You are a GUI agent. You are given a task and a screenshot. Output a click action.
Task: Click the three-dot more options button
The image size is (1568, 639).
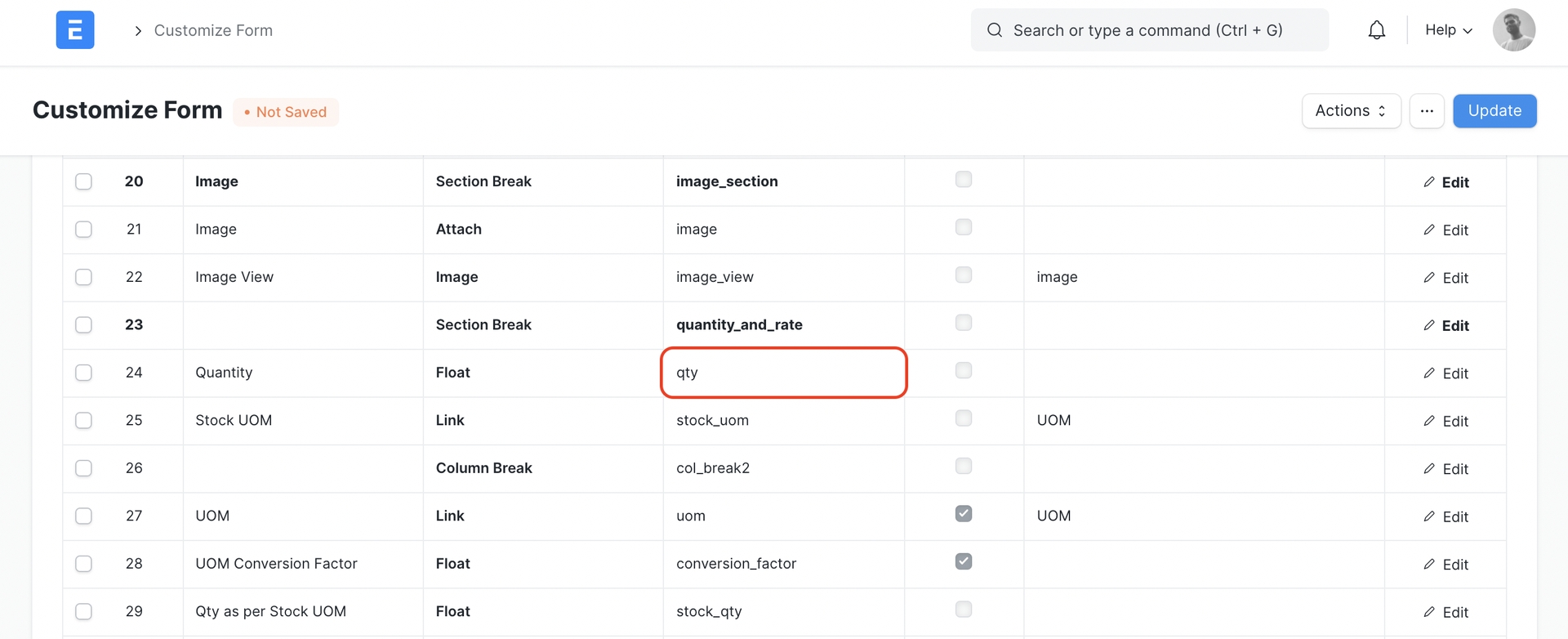[1426, 111]
